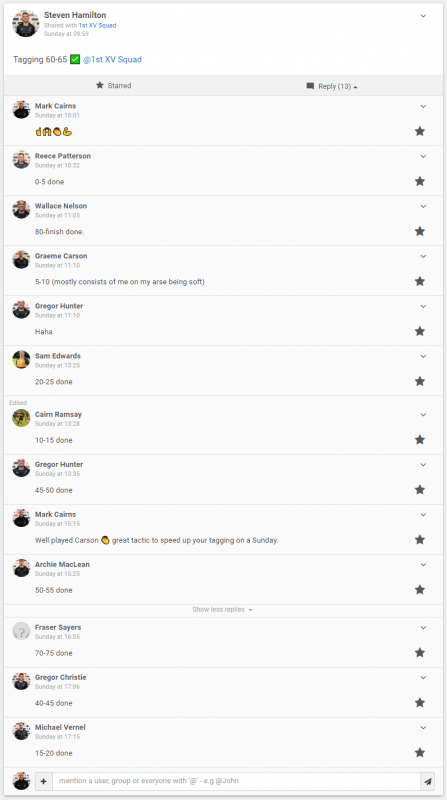Star Michael Vernel's "15-20 done" reply
Screen dimensions: 447x800
point(419,753)
